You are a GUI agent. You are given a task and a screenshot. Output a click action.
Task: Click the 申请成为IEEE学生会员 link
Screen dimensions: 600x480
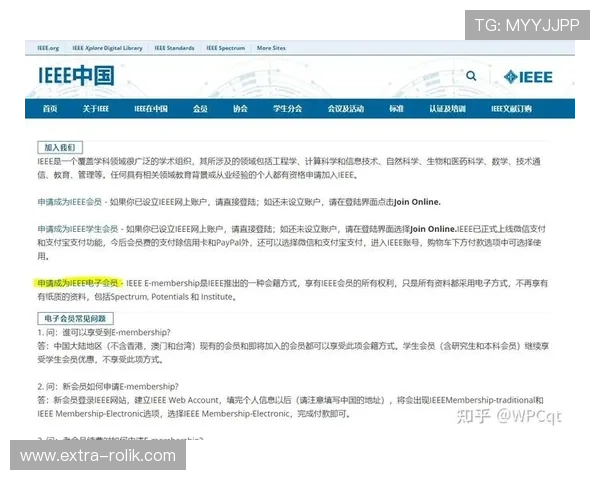pyautogui.click(x=78, y=229)
